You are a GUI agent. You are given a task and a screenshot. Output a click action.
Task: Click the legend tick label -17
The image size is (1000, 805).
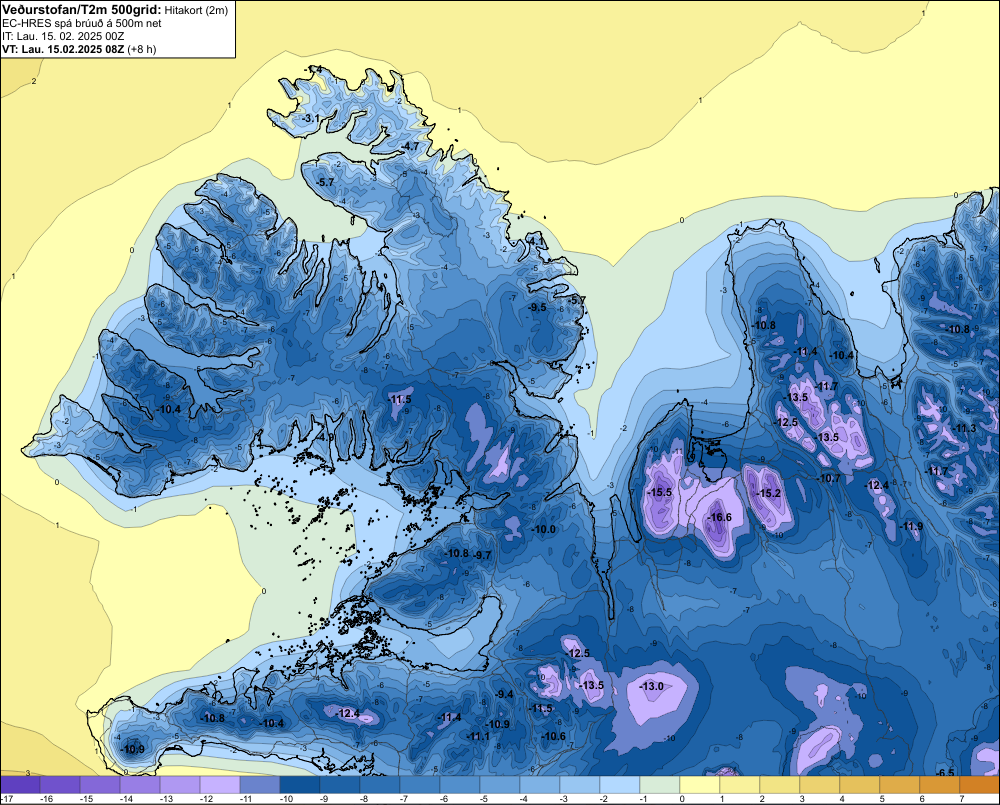pyautogui.click(x=7, y=799)
